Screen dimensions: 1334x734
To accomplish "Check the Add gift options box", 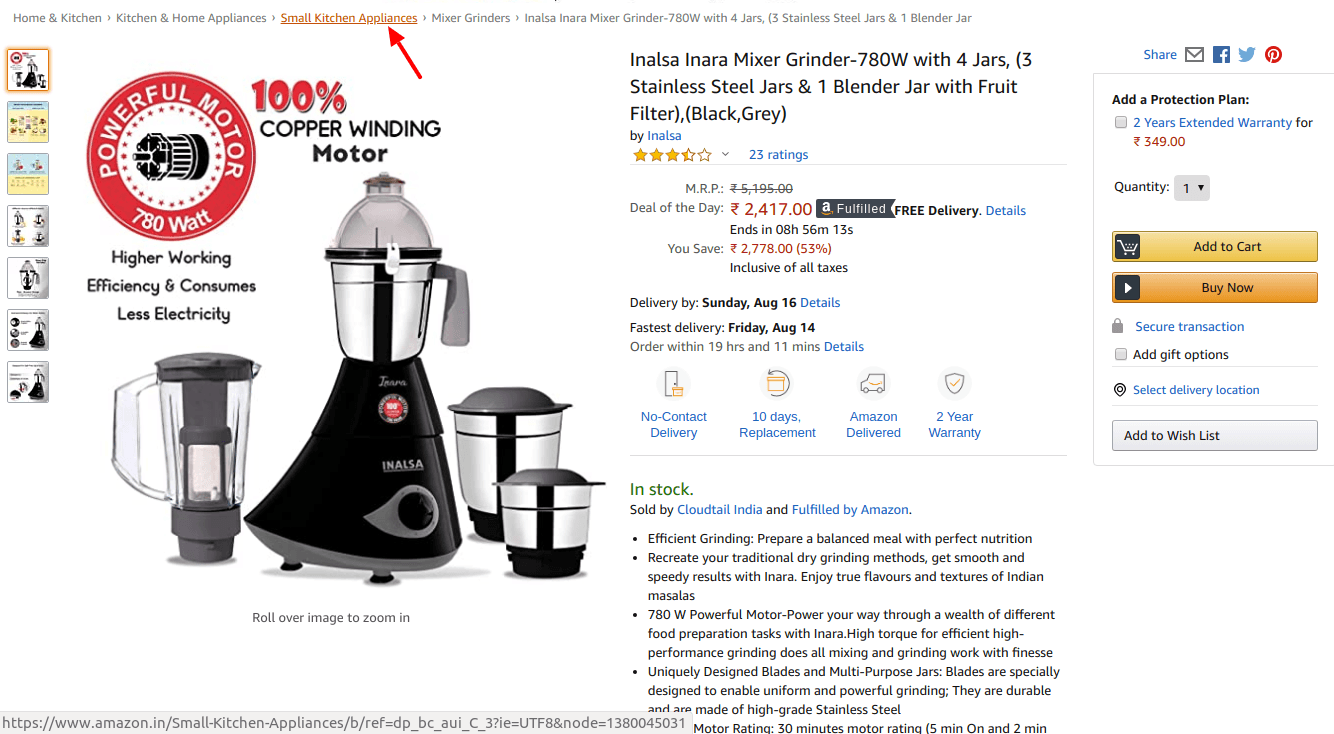I will pyautogui.click(x=1121, y=354).
